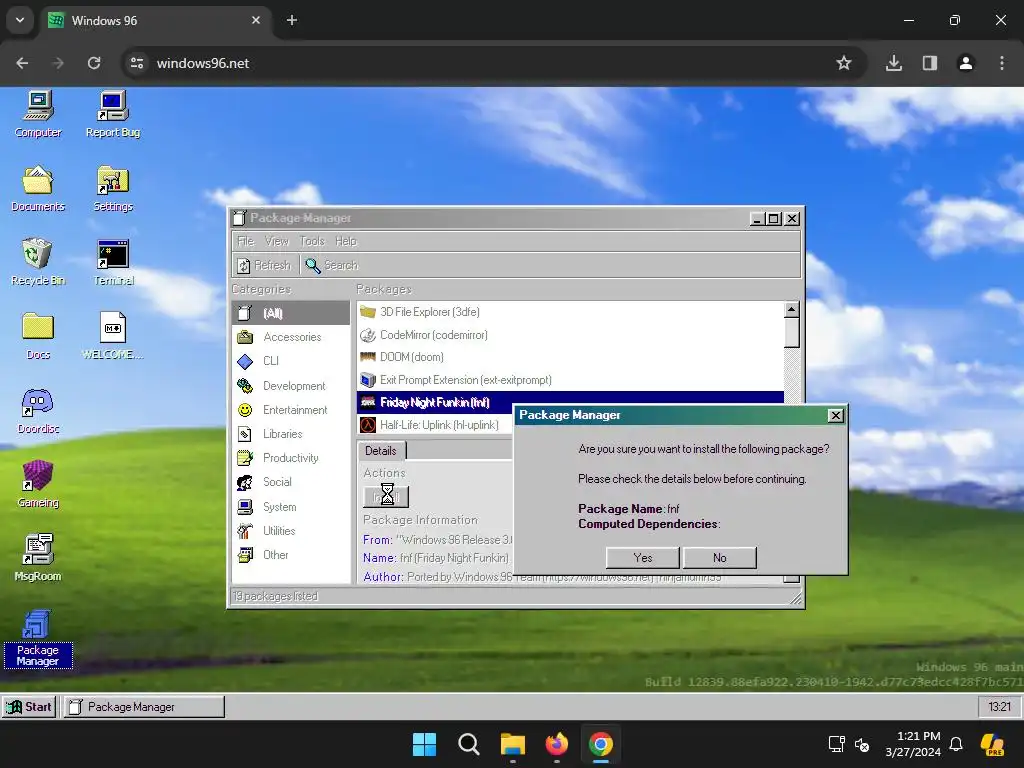Viewport: 1024px width, 768px height.
Task: Open Firefox from the host taskbar
Action: [557, 744]
